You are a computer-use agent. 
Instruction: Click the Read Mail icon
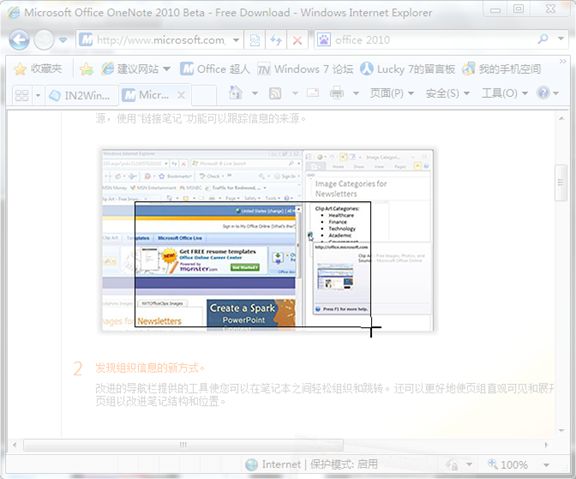(313, 93)
